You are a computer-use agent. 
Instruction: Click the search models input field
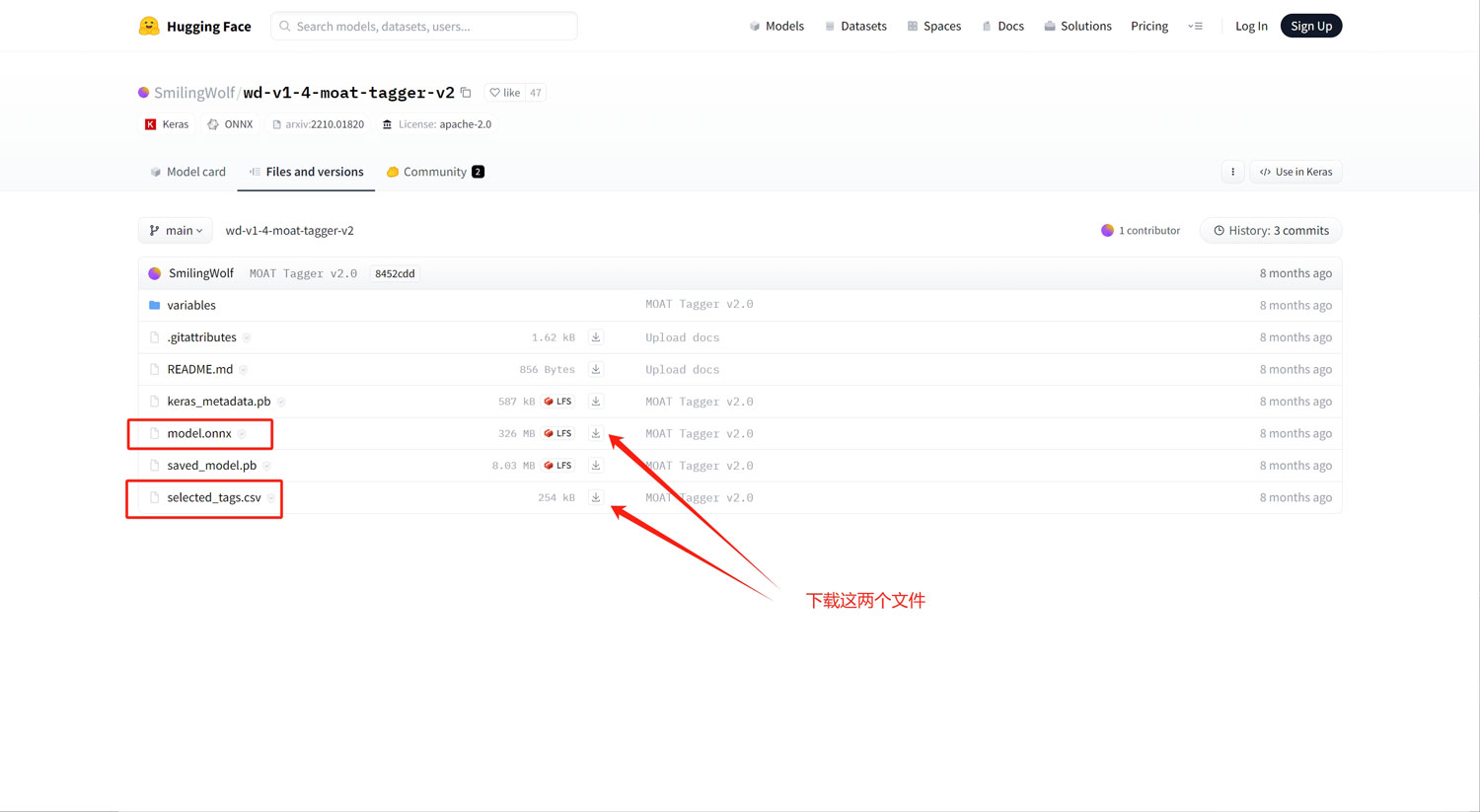(424, 26)
